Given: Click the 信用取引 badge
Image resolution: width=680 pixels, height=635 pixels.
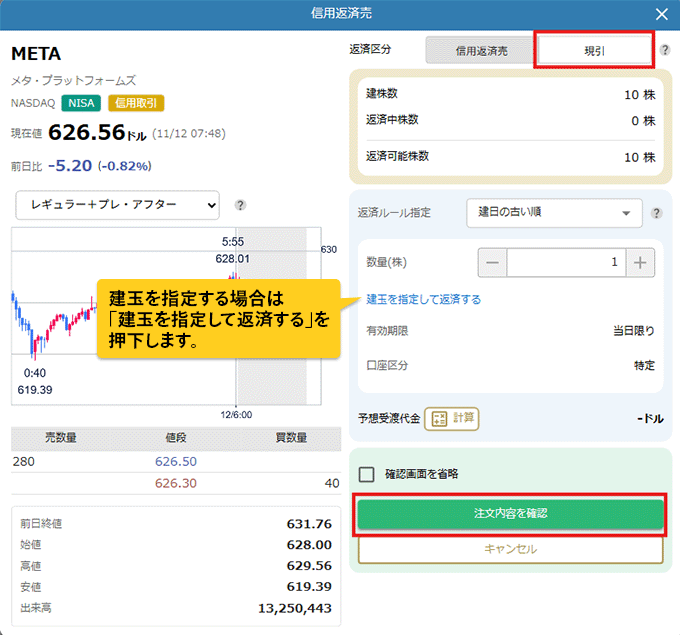Looking at the screenshot, I should [135, 102].
